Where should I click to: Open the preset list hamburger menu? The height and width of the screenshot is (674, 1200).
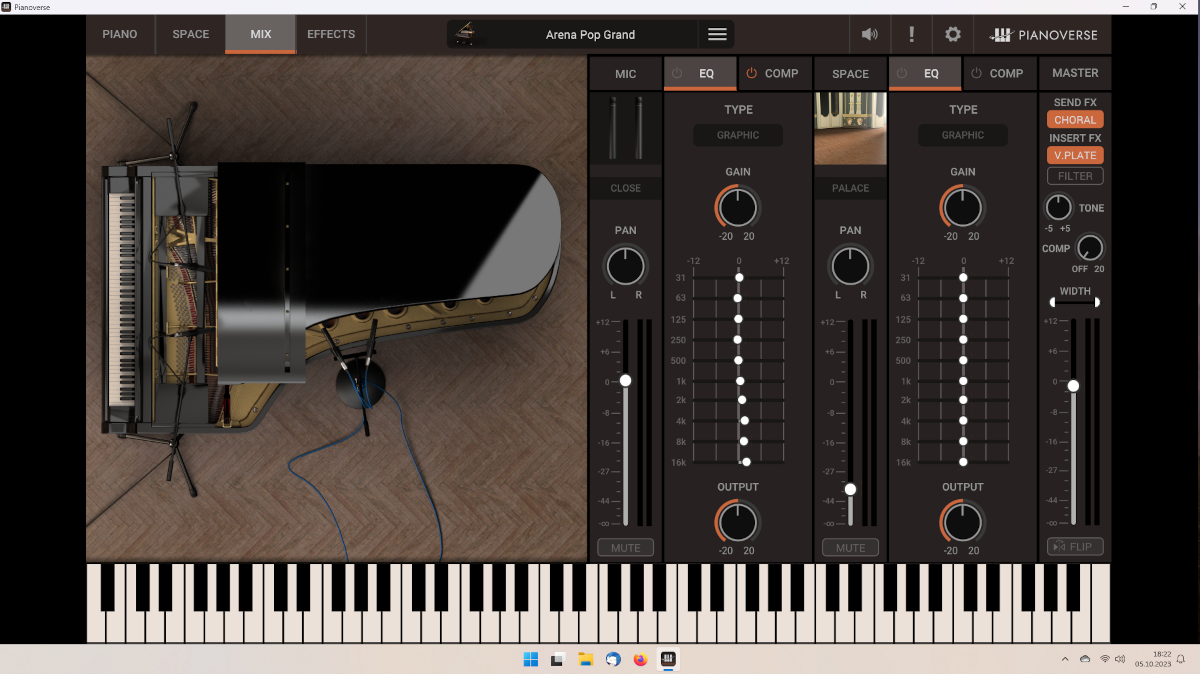point(717,34)
